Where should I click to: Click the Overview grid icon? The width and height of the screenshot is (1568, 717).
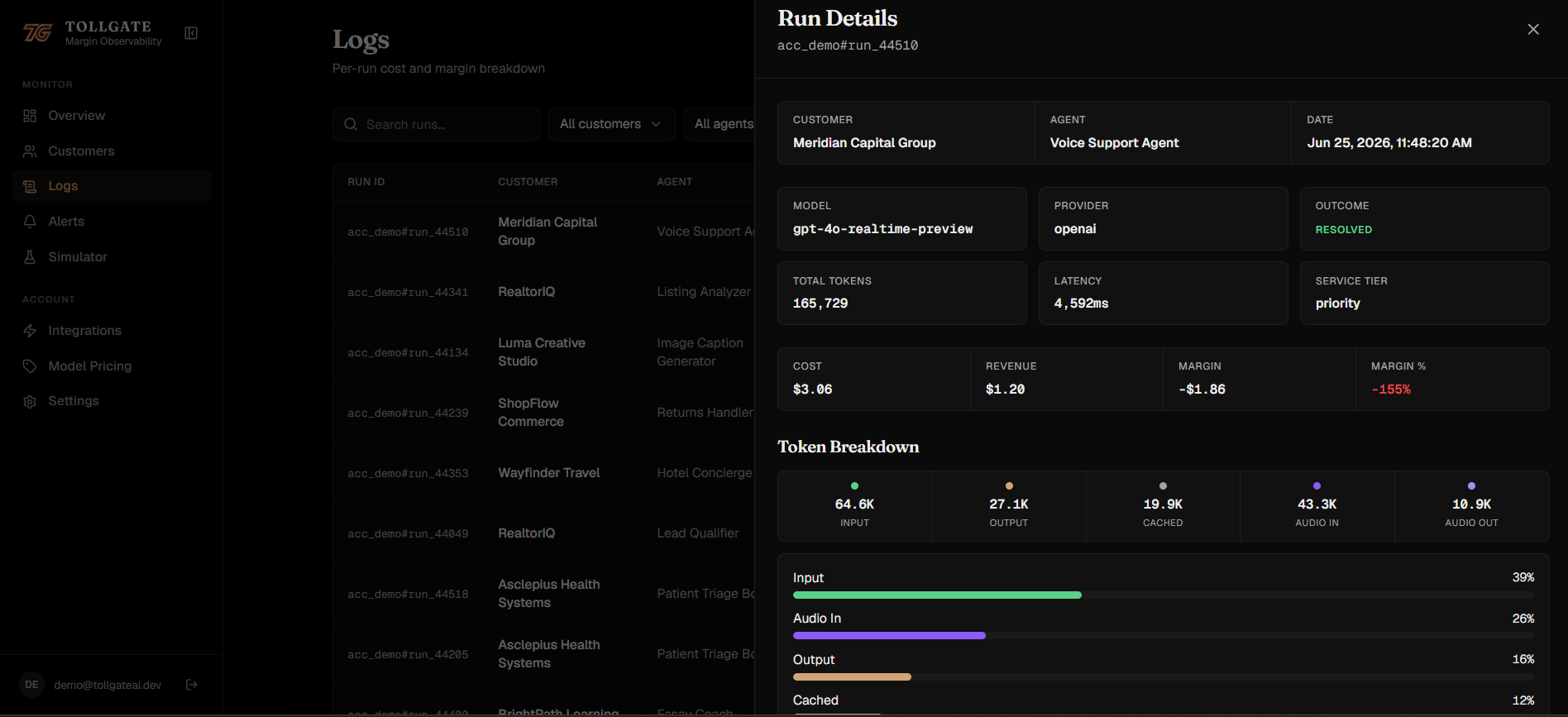[30, 116]
